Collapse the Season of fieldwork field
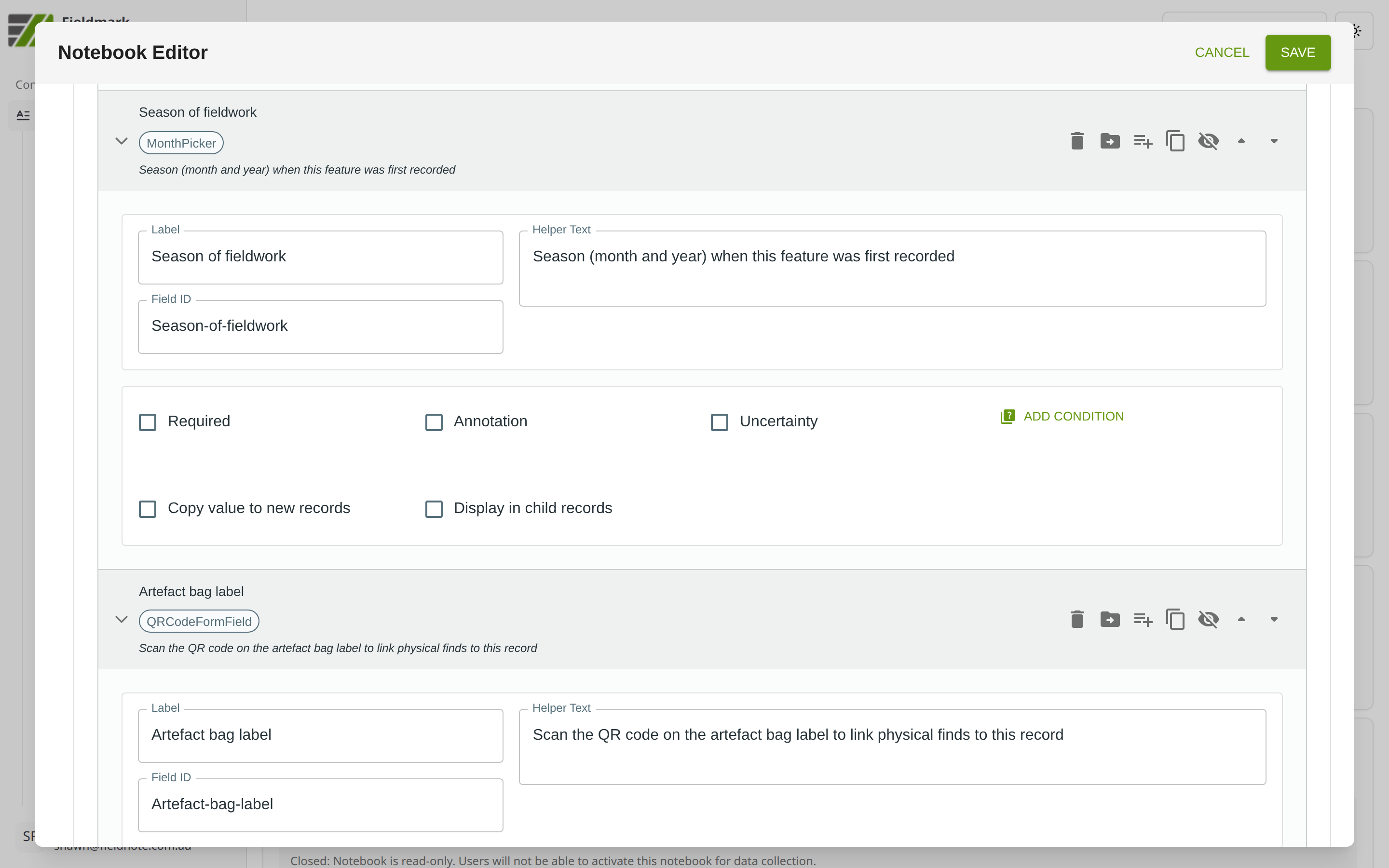 121,141
